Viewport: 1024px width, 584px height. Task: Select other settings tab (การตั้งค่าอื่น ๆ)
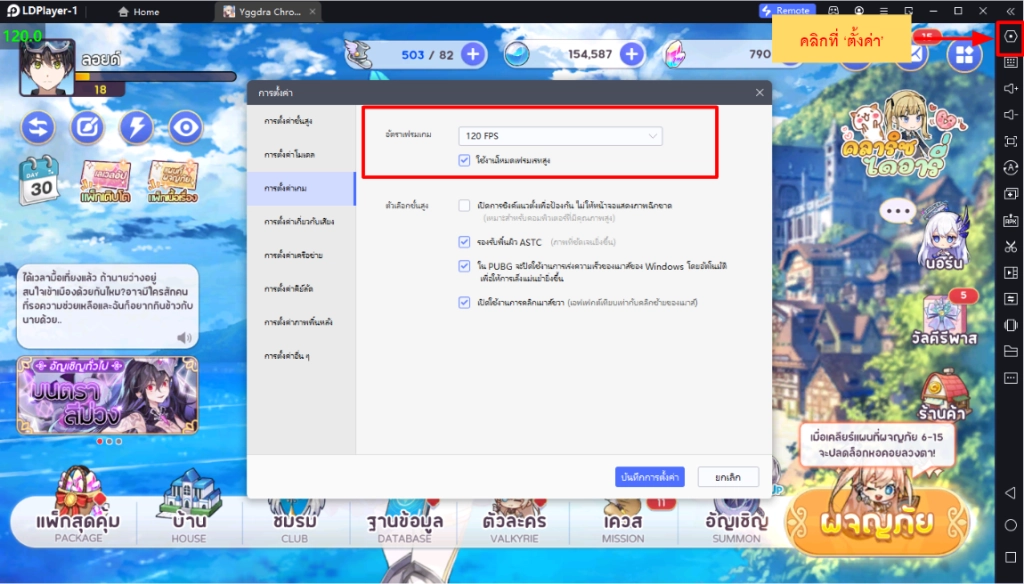coord(302,356)
